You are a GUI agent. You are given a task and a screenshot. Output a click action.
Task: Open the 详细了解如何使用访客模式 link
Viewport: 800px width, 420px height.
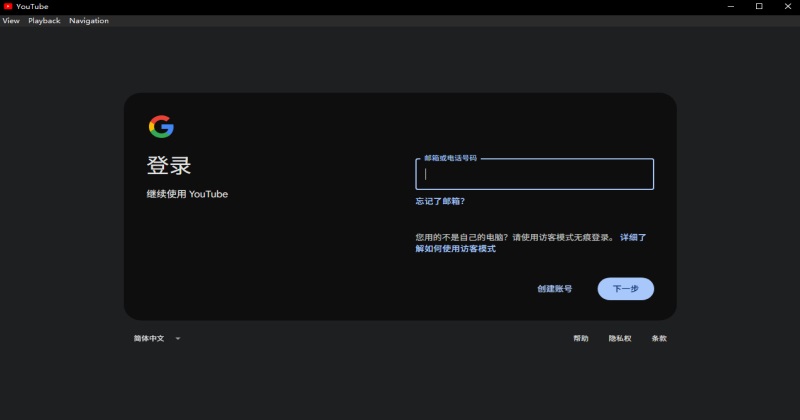point(456,249)
